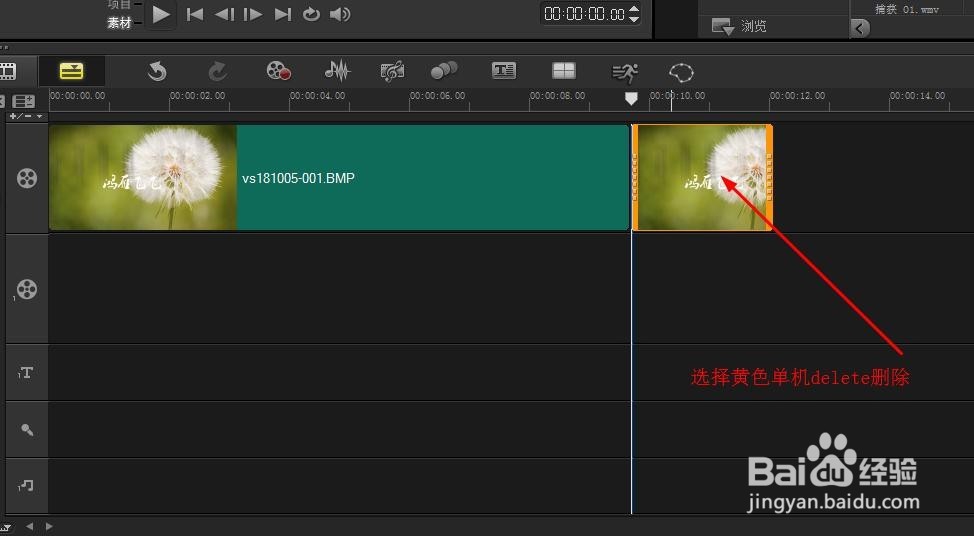Step back to the previous frame

pyautogui.click(x=224, y=14)
